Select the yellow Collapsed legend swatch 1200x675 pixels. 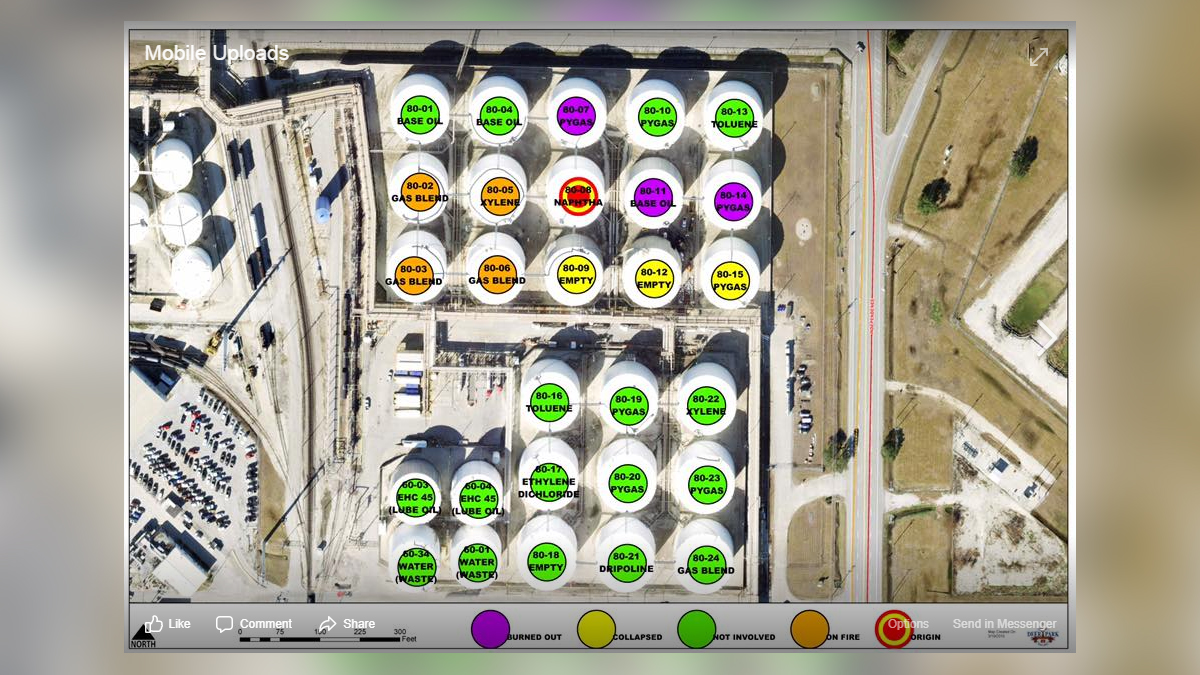tap(596, 630)
